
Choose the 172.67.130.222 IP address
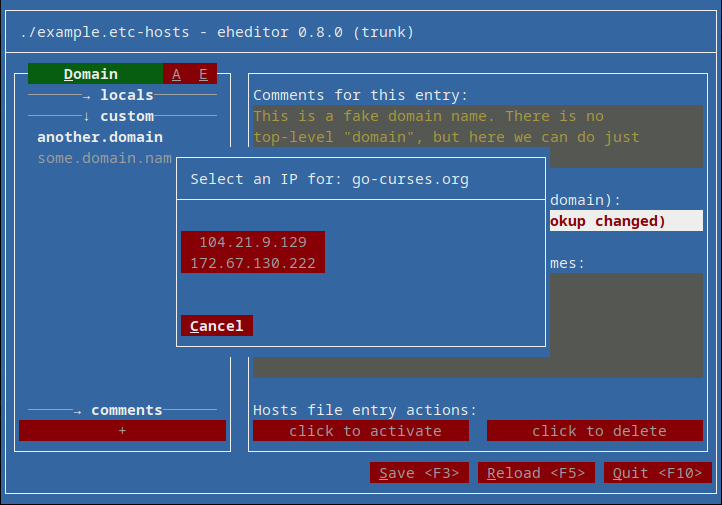point(253,263)
